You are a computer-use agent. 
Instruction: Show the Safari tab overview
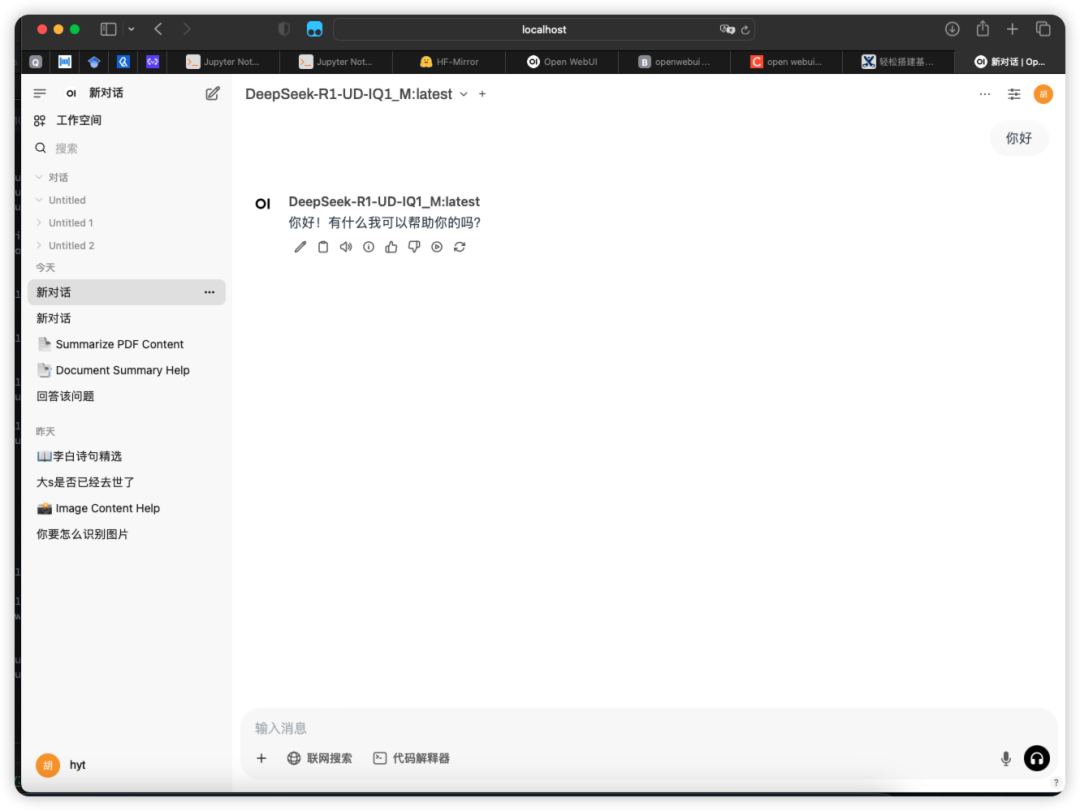1043,29
